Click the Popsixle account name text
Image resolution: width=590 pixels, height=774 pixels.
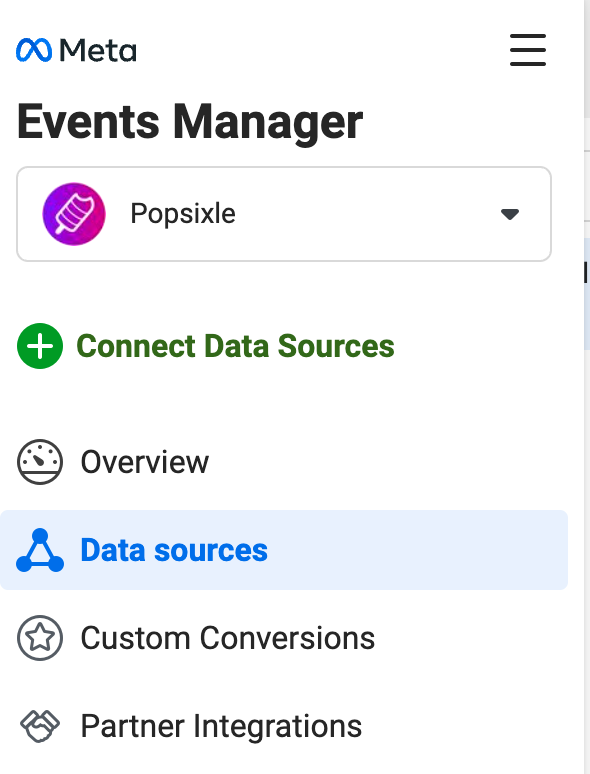[183, 214]
